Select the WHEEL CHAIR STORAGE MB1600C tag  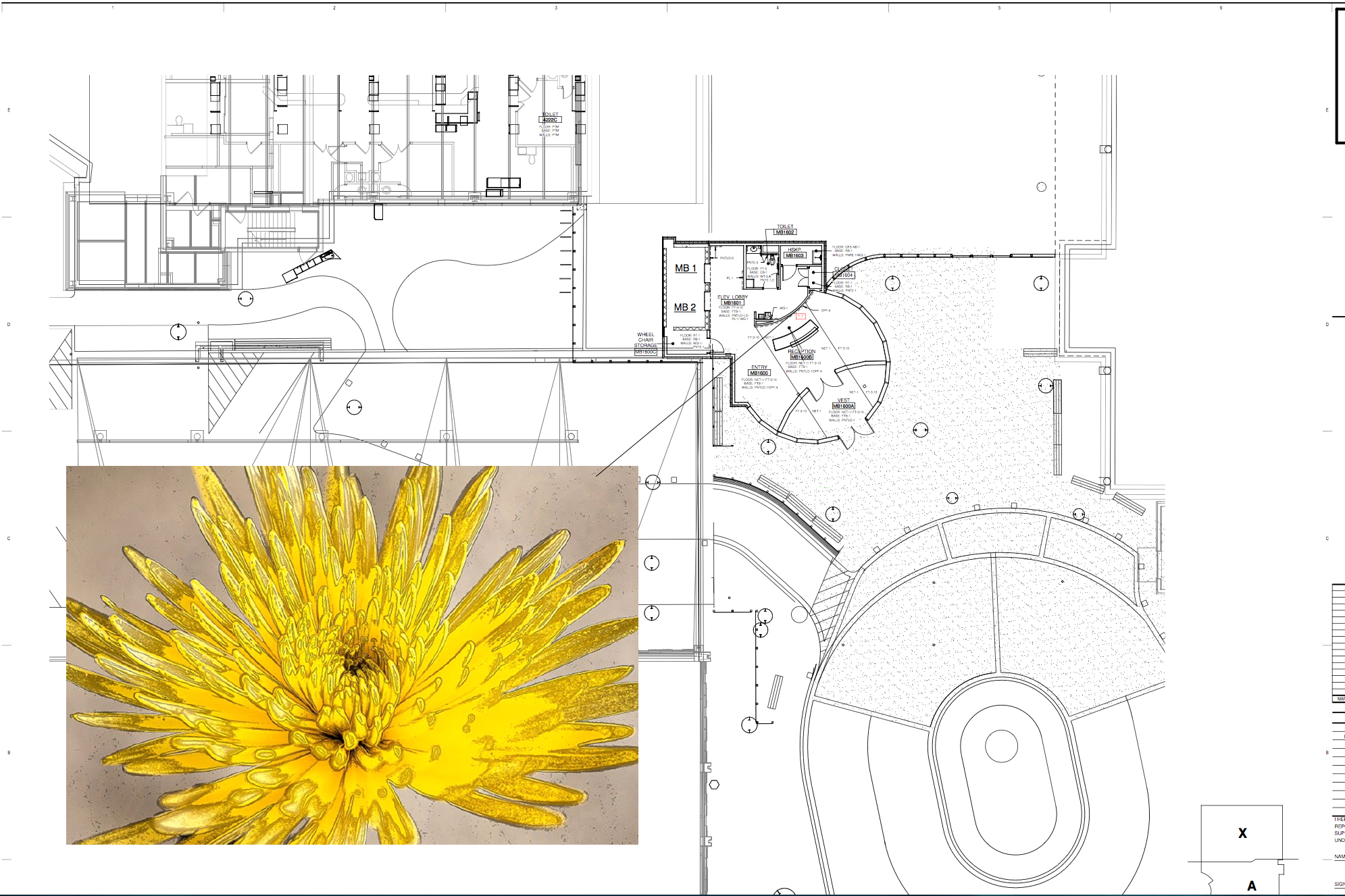[645, 352]
